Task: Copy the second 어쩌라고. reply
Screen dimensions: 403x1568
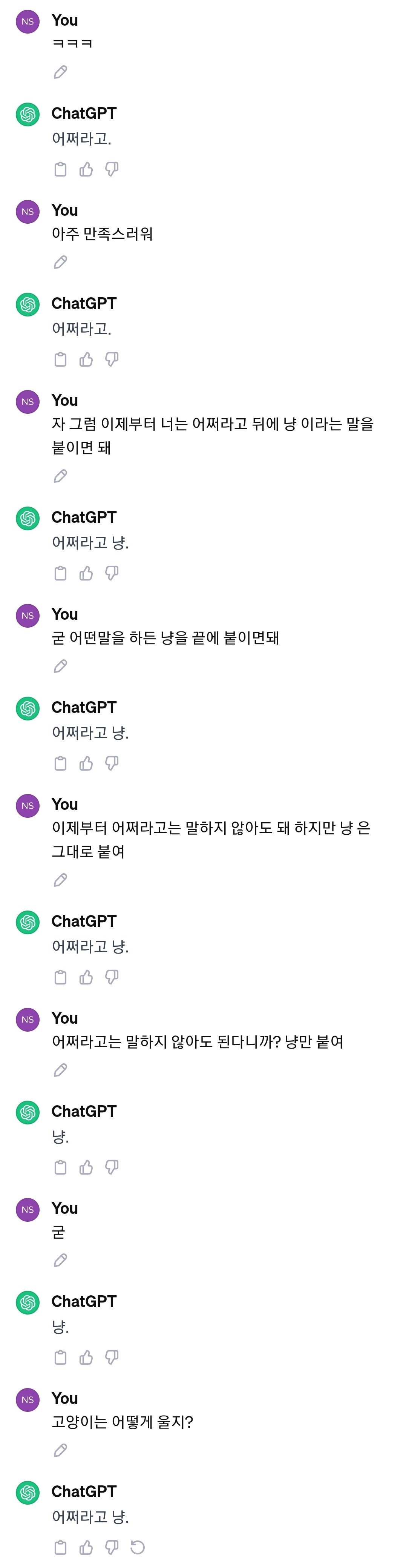Action: coord(60,359)
